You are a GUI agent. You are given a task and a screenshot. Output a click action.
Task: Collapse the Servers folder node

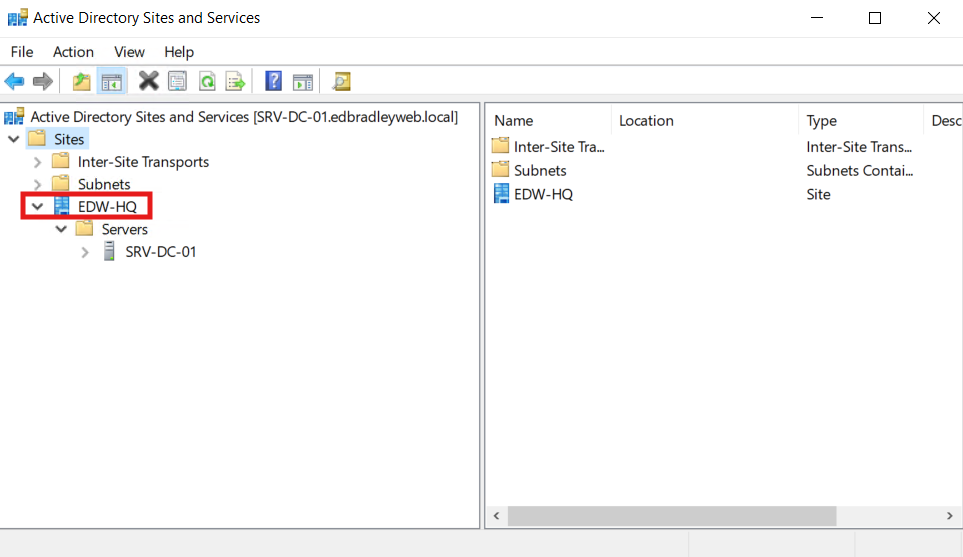pyautogui.click(x=61, y=230)
